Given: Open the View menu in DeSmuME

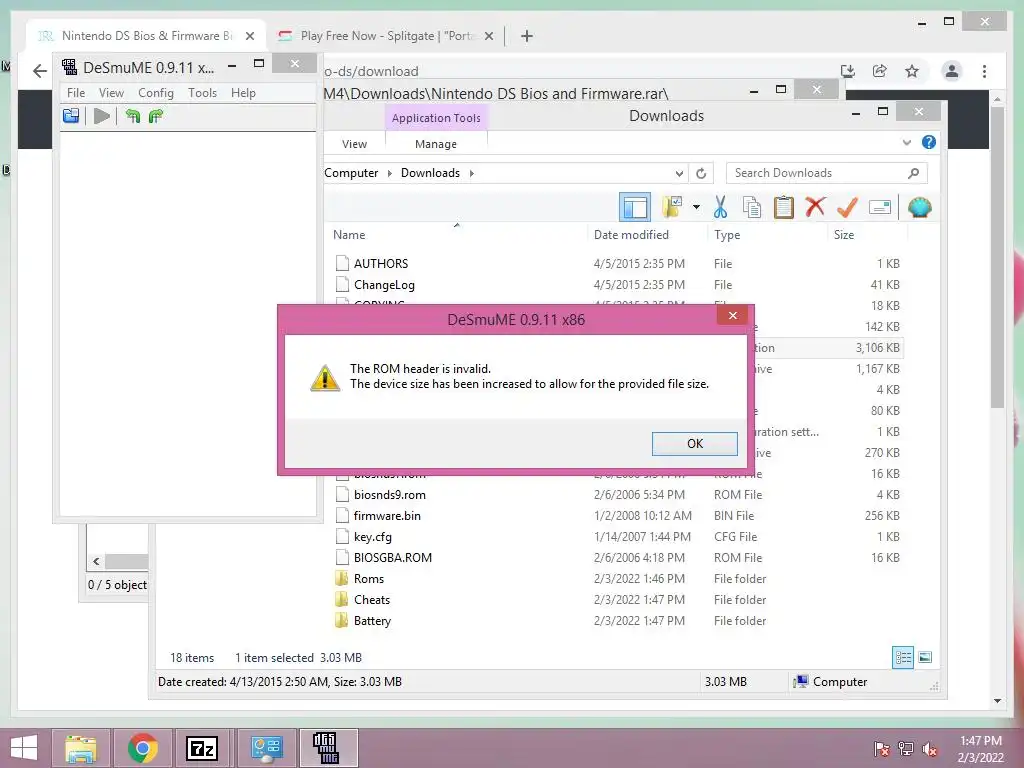Looking at the screenshot, I should 111,93.
